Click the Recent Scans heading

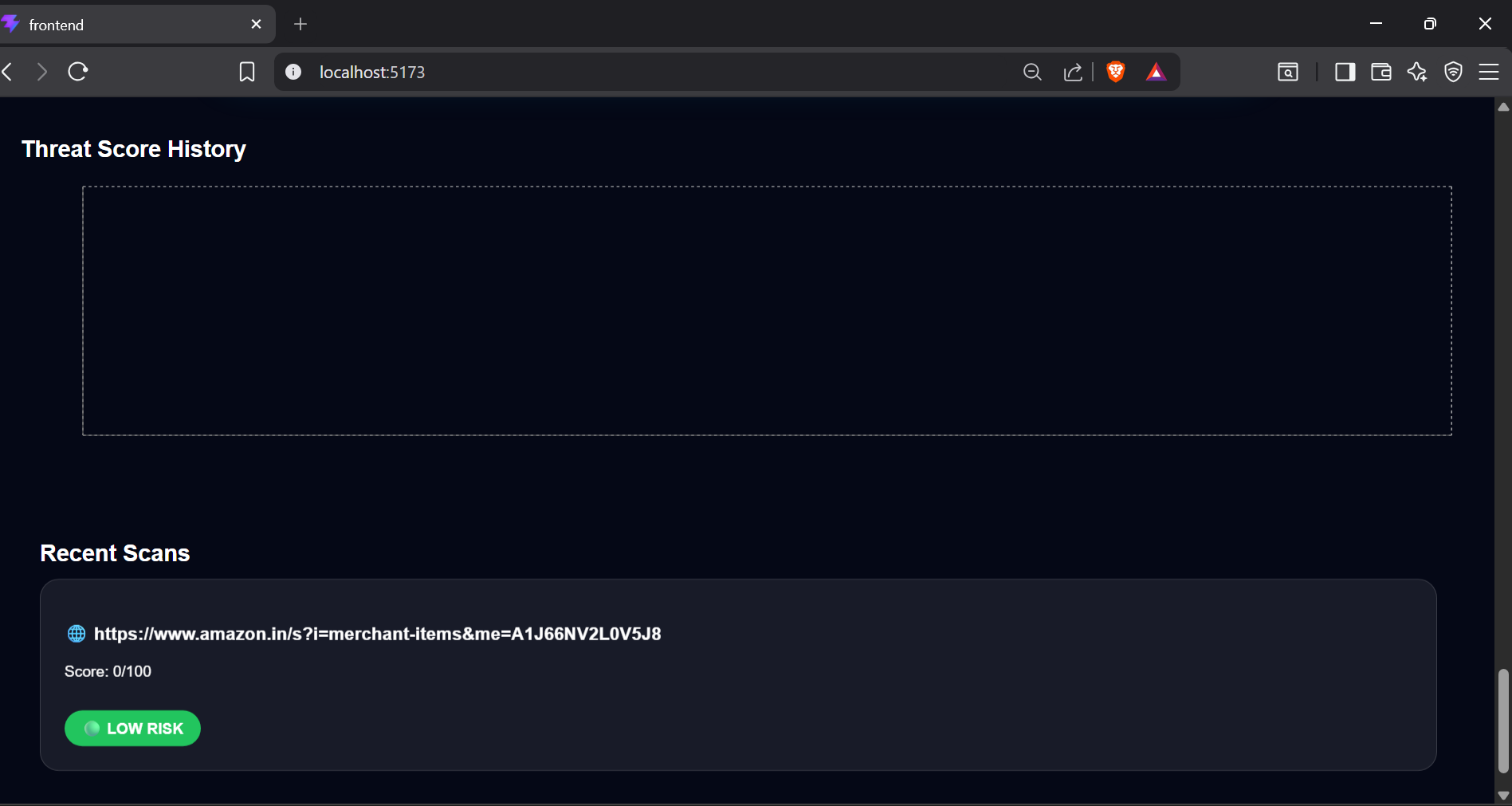[115, 553]
